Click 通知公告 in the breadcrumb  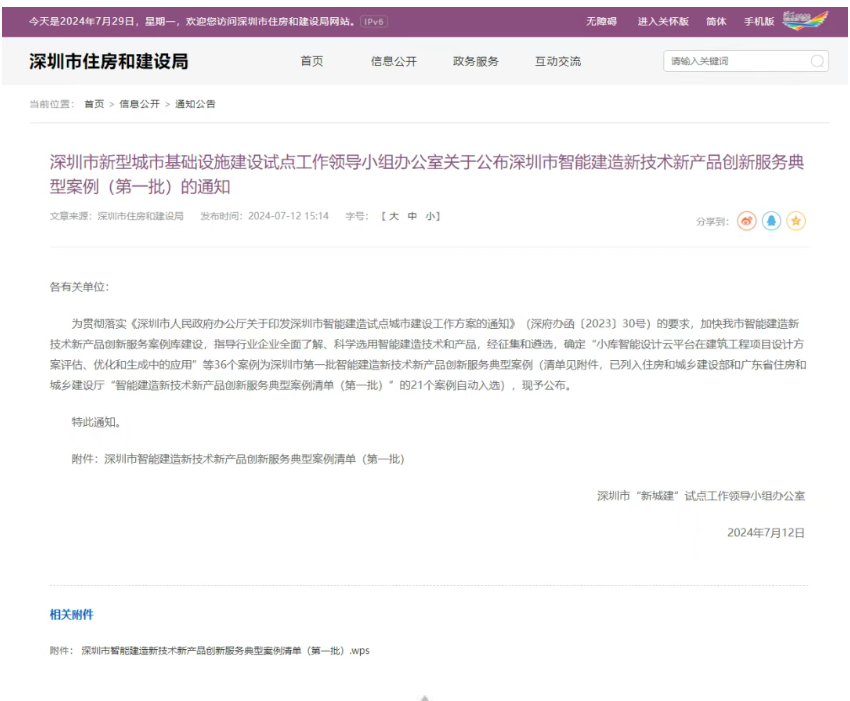[195, 104]
